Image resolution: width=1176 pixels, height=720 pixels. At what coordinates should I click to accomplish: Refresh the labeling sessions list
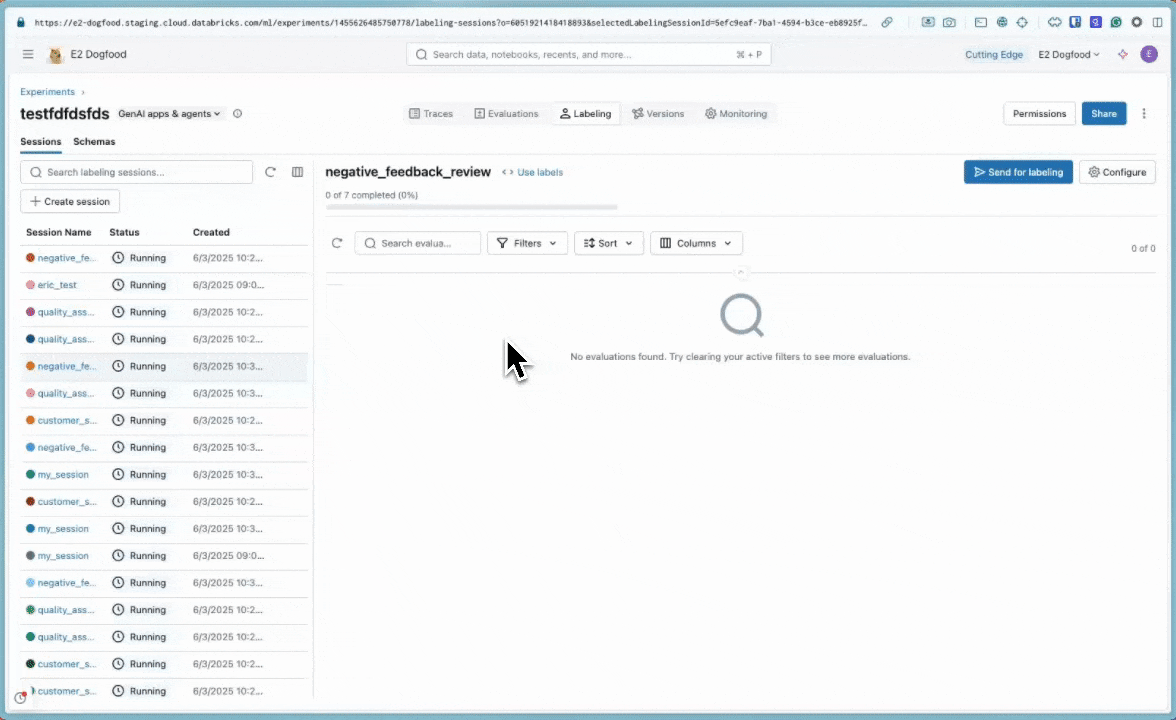[270, 172]
